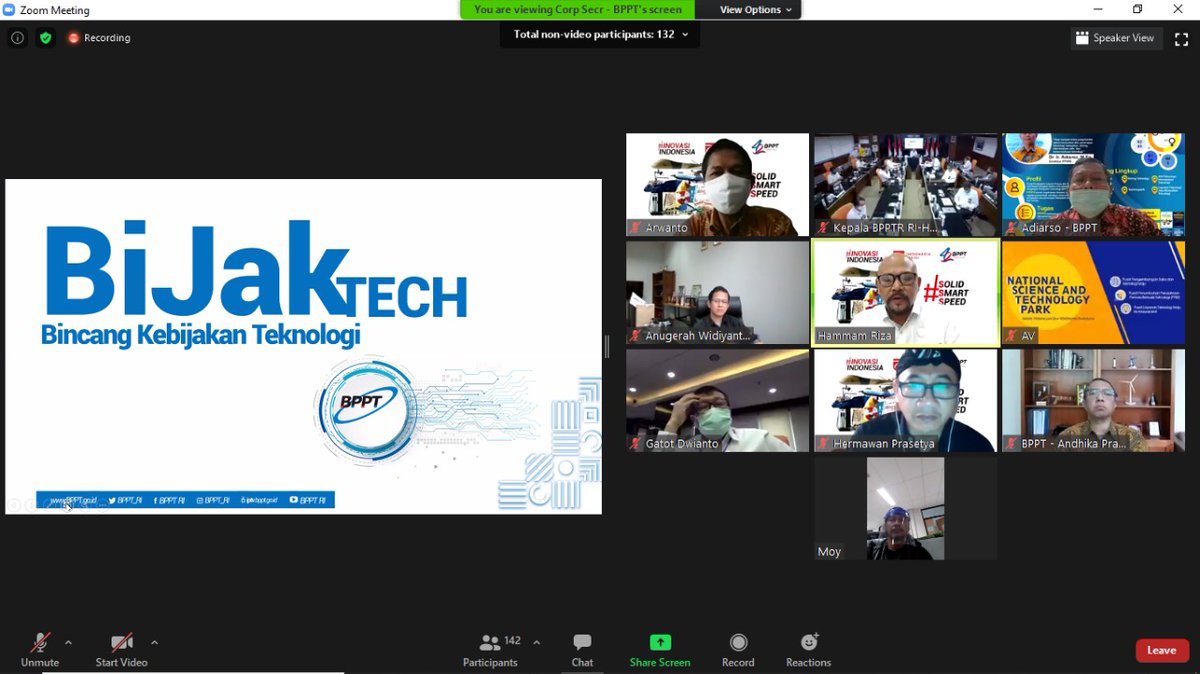The height and width of the screenshot is (674, 1200).
Task: Select Hermawan Prasetya's video thumbnail
Action: (905, 400)
